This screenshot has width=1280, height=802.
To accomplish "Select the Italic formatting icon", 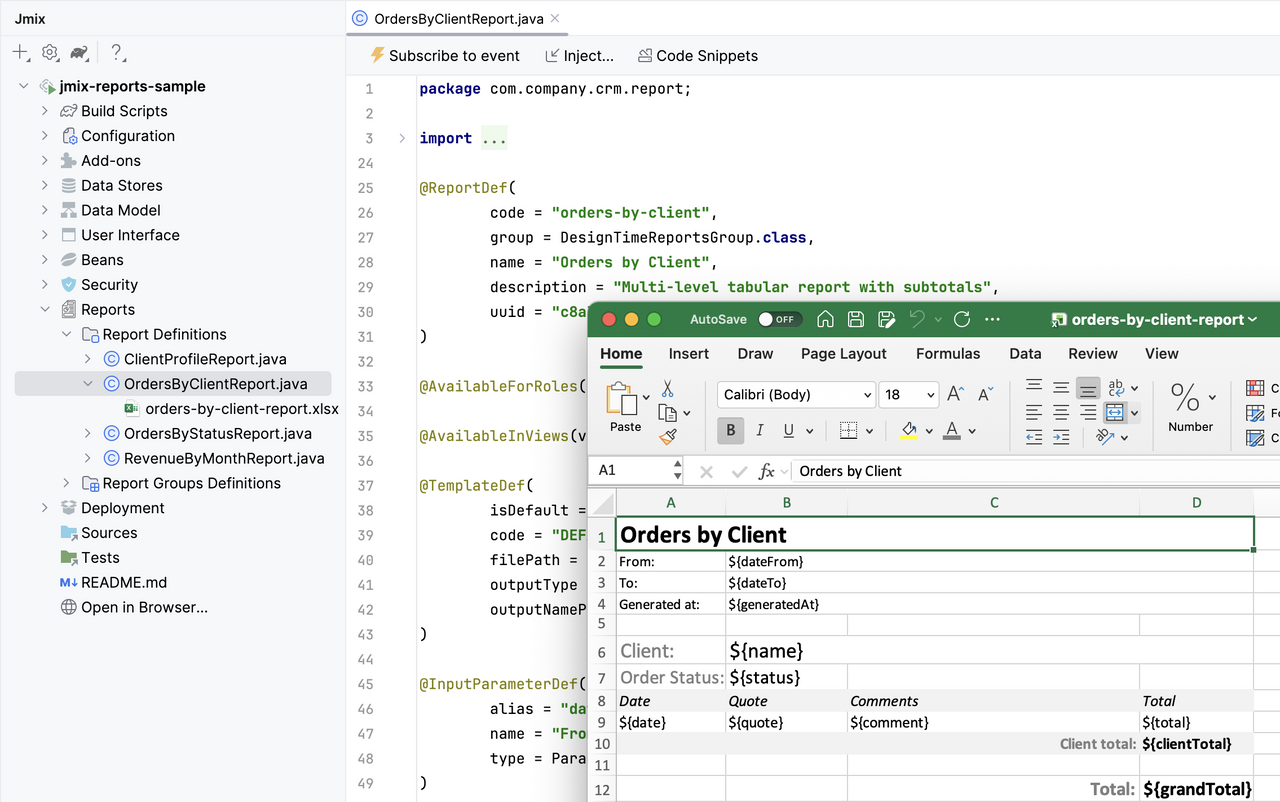I will coord(759,429).
